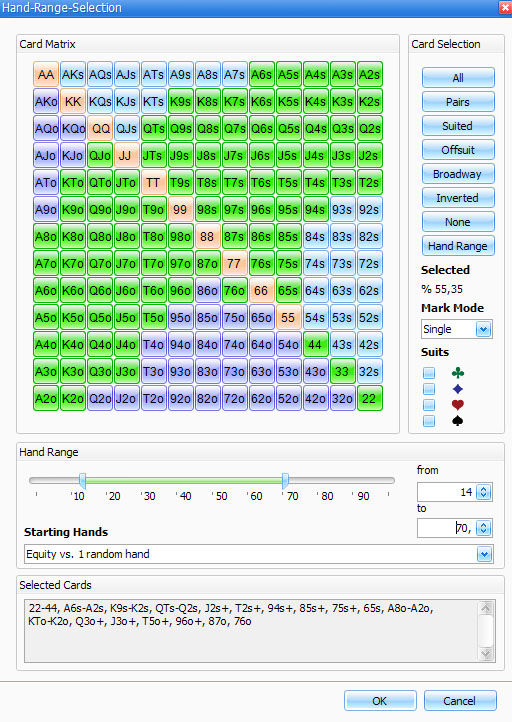Select all Suited hands button
The height and width of the screenshot is (722, 512).
[x=458, y=126]
